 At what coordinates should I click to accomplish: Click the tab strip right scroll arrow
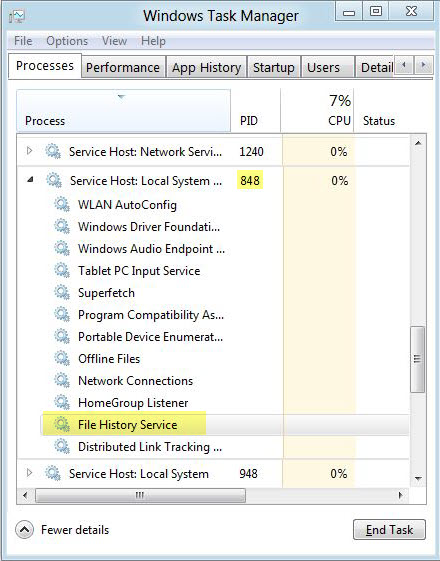[x=423, y=65]
